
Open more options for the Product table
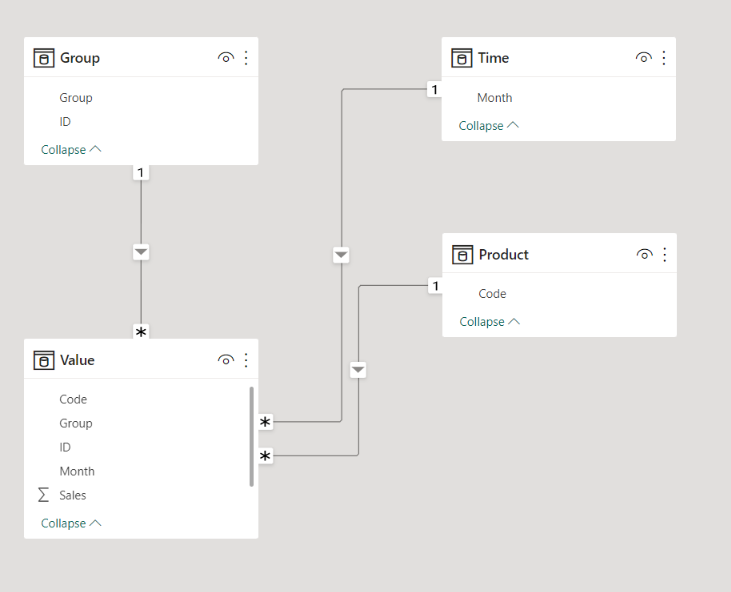pyautogui.click(x=665, y=255)
